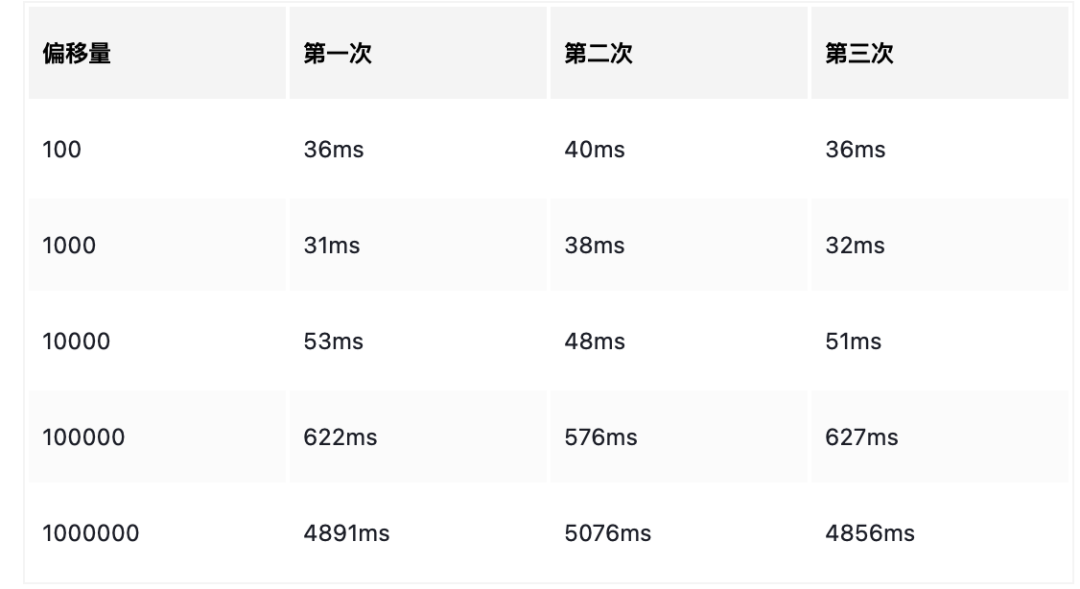This screenshot has width=1080, height=589.
Task: Click the 偏移量 column header
Action: [x=157, y=53]
